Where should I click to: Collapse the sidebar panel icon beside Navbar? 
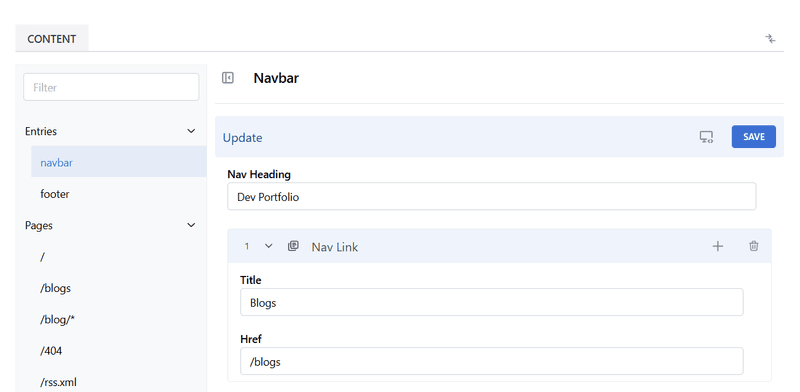[228, 78]
